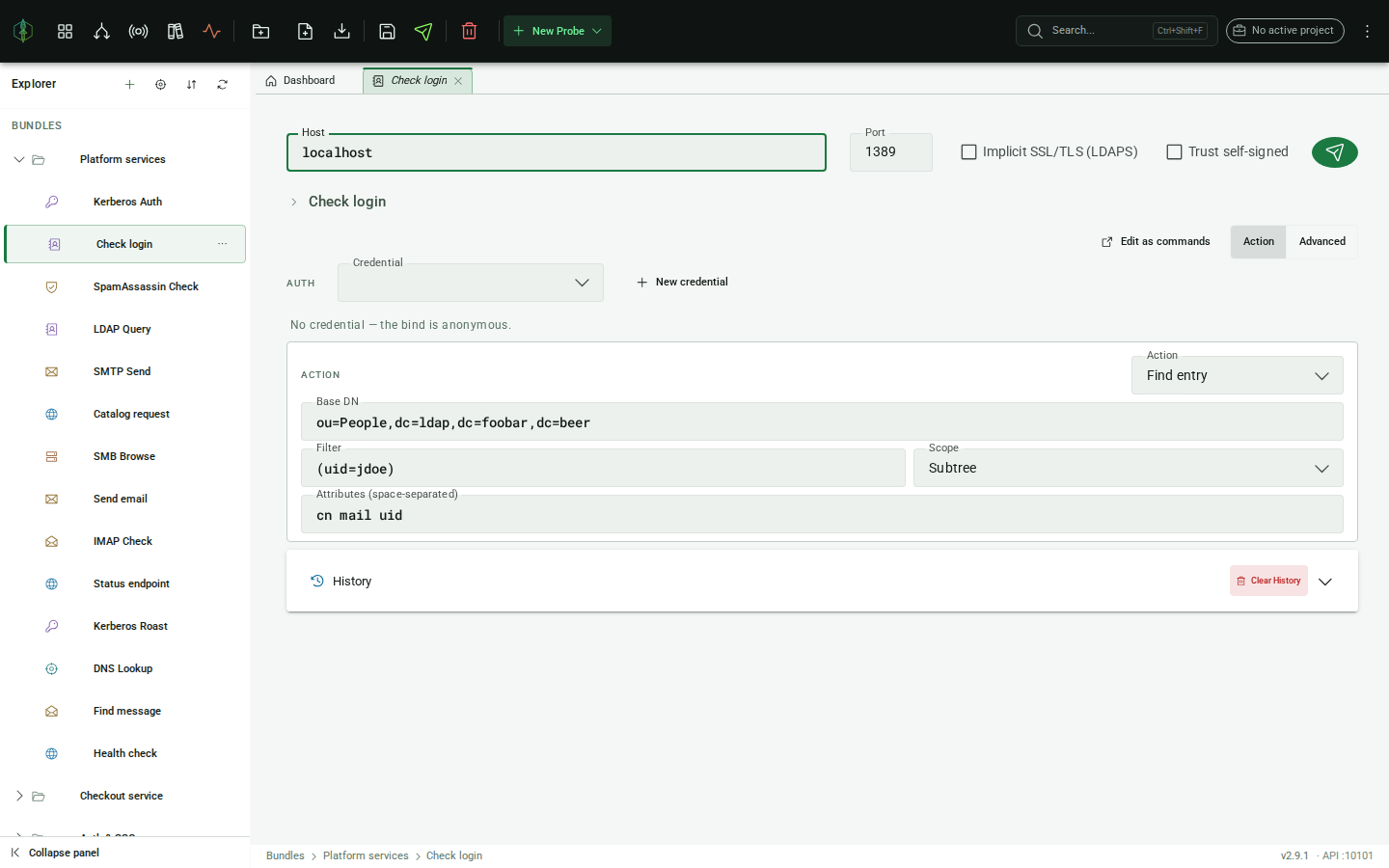Open the three-dot options menu at top right
Viewport: 1389px width, 868px height.
pyautogui.click(x=1367, y=31)
